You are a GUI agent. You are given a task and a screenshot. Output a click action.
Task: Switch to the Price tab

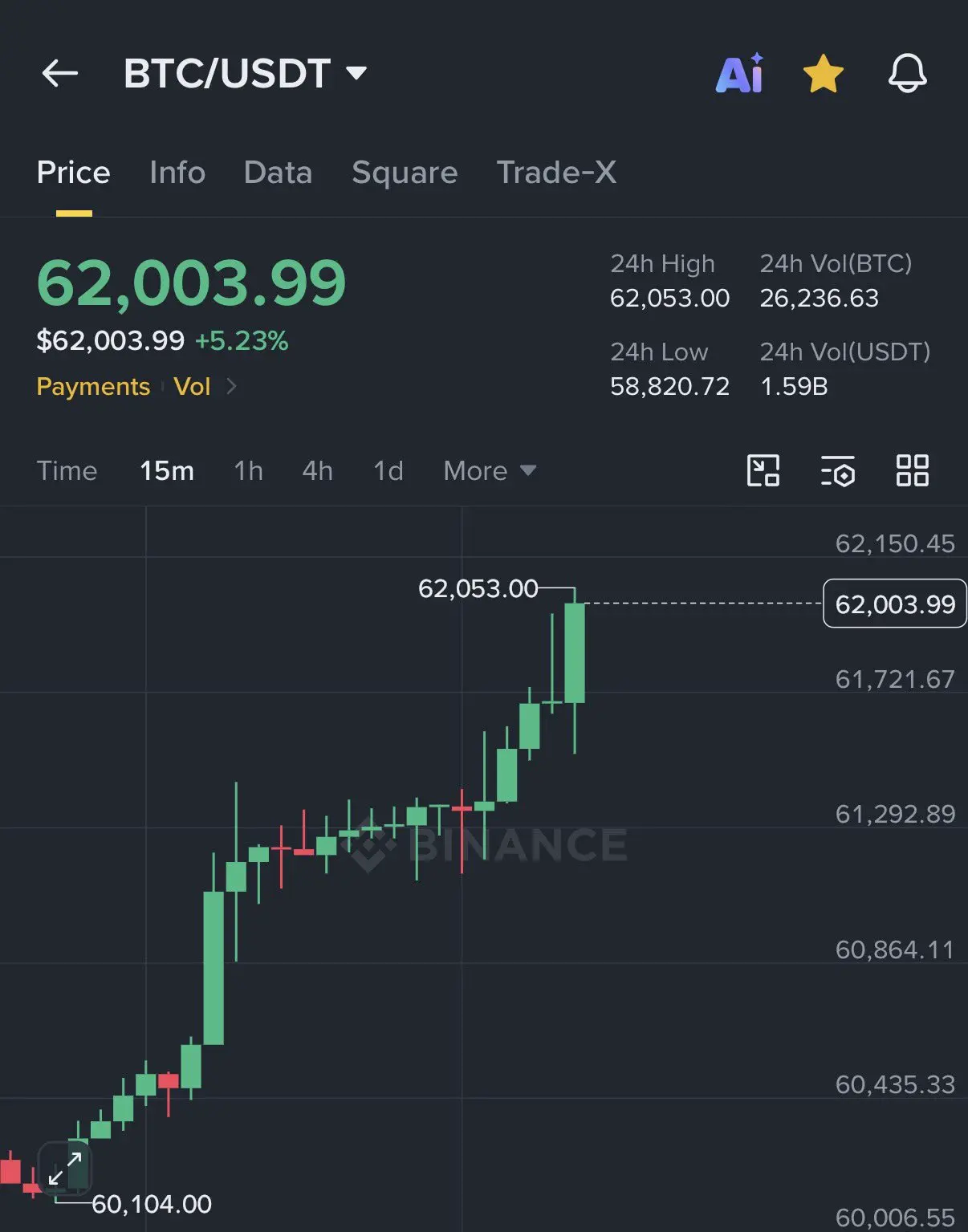74,173
